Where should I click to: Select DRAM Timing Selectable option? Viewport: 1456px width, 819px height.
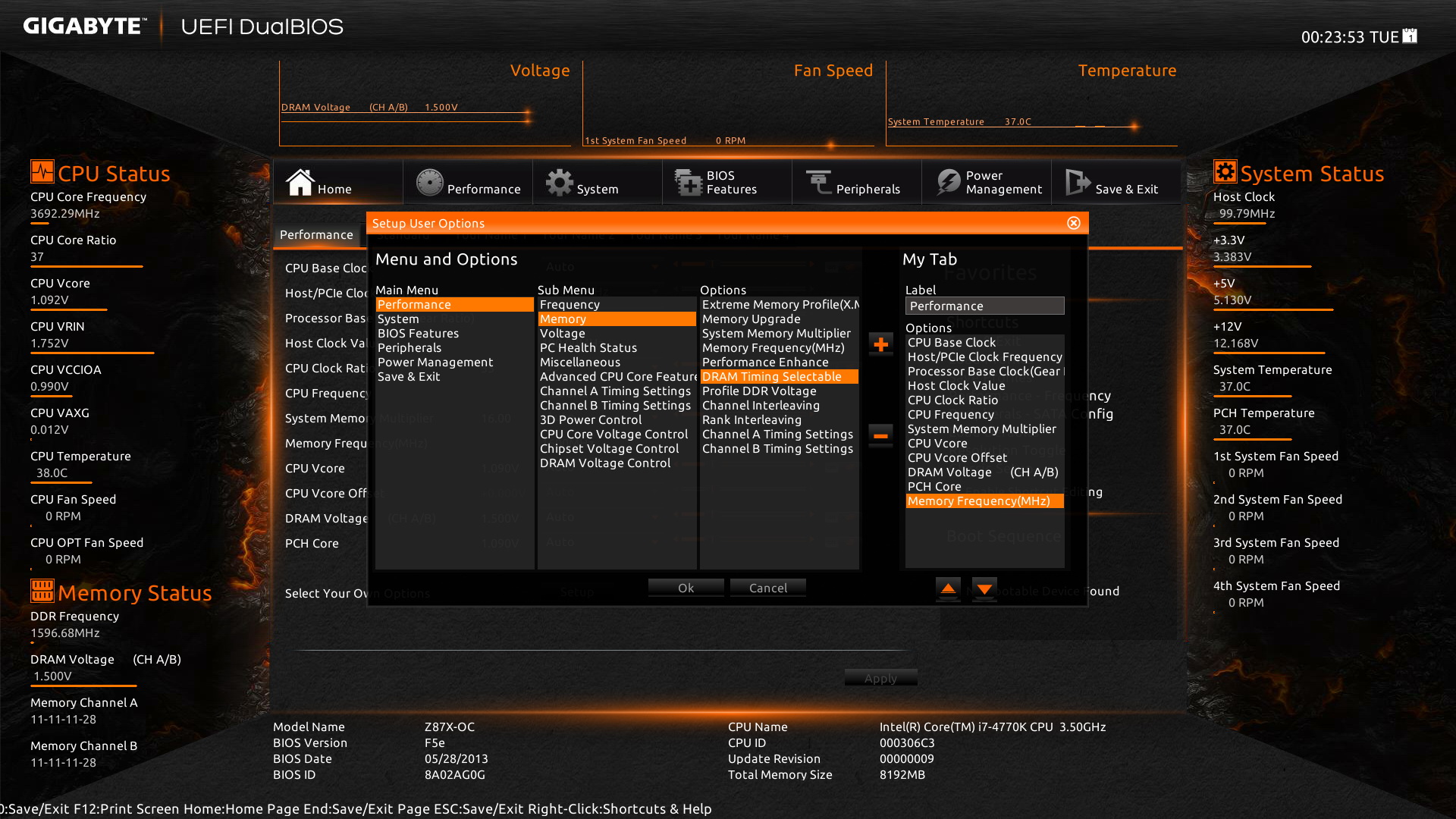click(779, 376)
